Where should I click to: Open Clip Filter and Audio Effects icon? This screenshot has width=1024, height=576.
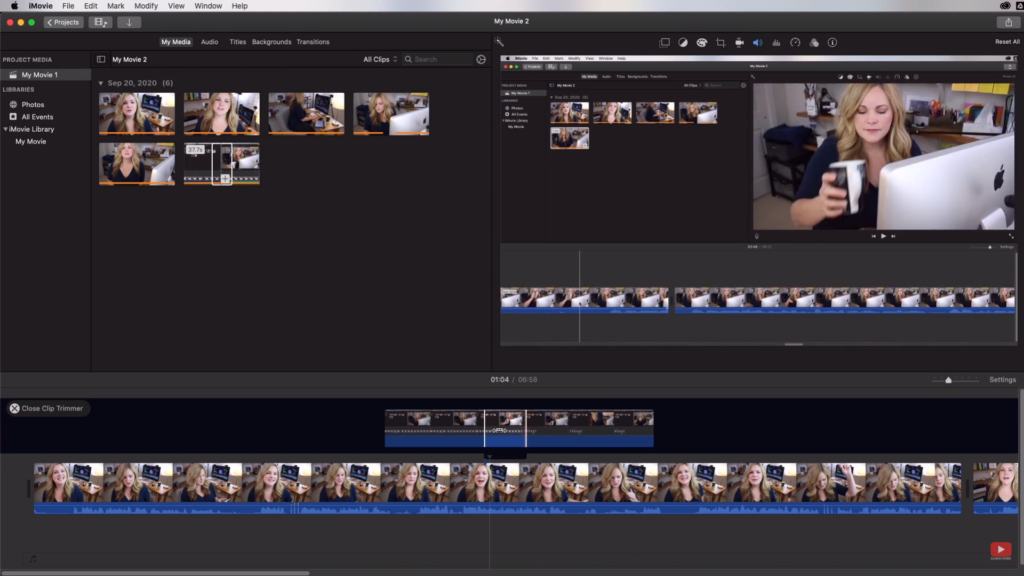coord(814,42)
